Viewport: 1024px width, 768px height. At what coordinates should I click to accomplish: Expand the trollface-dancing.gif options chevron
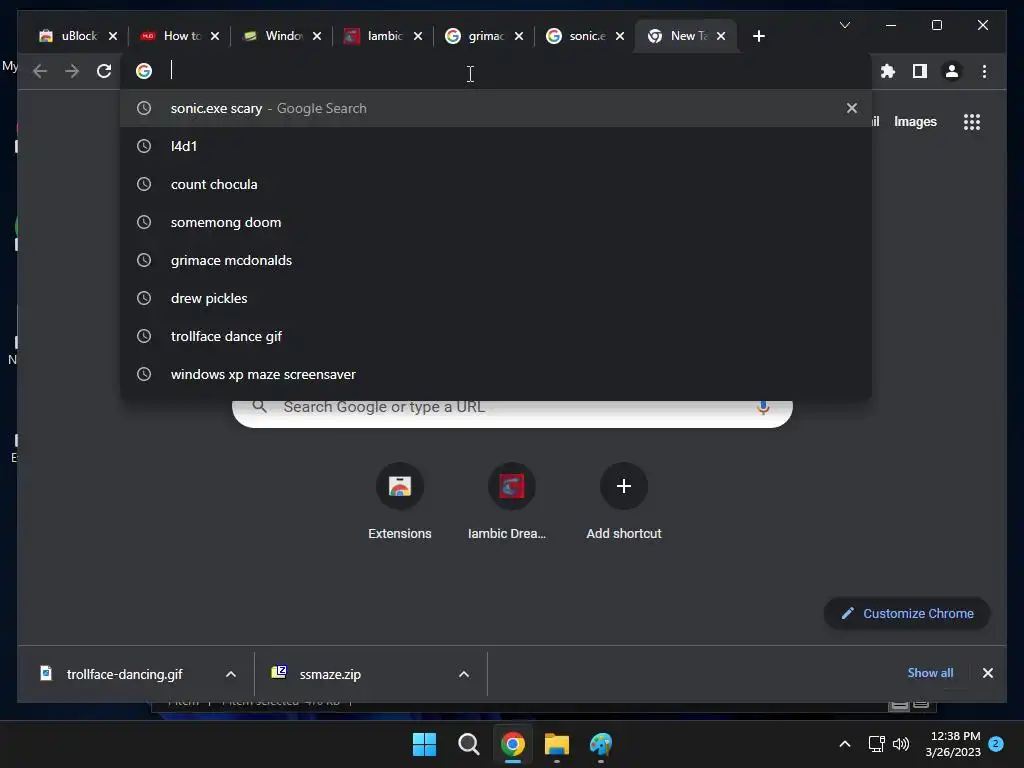[231, 674]
